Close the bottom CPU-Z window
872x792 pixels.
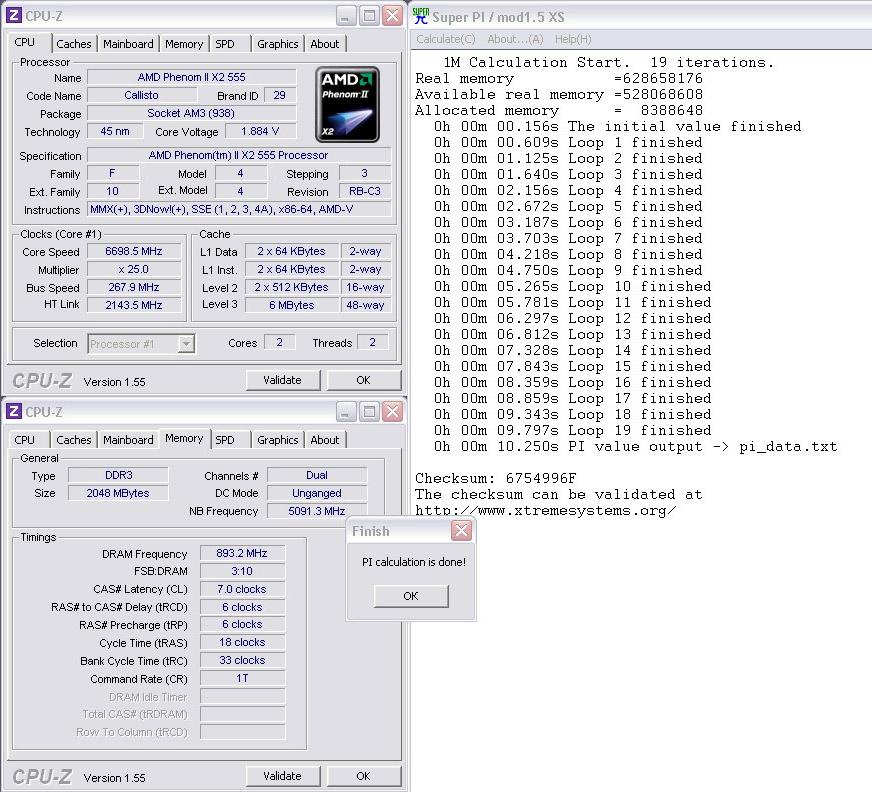click(392, 412)
